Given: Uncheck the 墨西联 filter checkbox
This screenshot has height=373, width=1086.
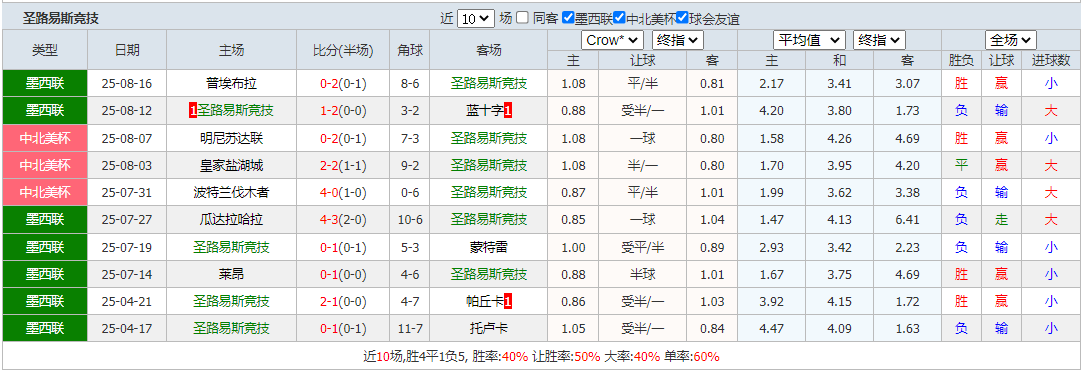Looking at the screenshot, I should pyautogui.click(x=568, y=18).
